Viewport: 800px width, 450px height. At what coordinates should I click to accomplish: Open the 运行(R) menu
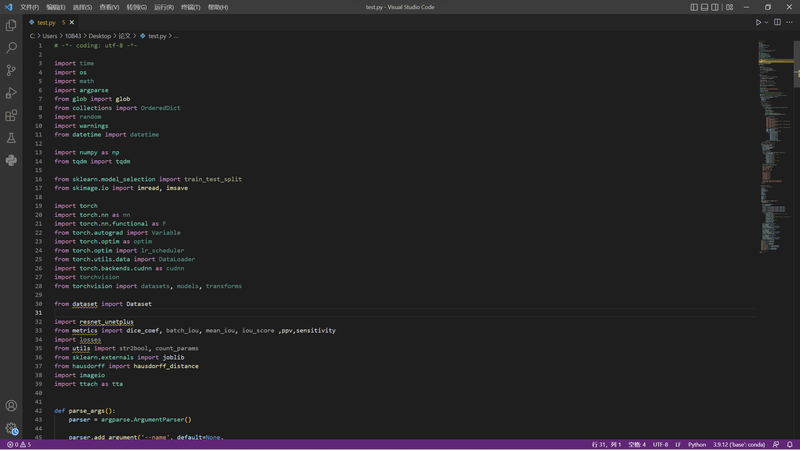pyautogui.click(x=164, y=7)
